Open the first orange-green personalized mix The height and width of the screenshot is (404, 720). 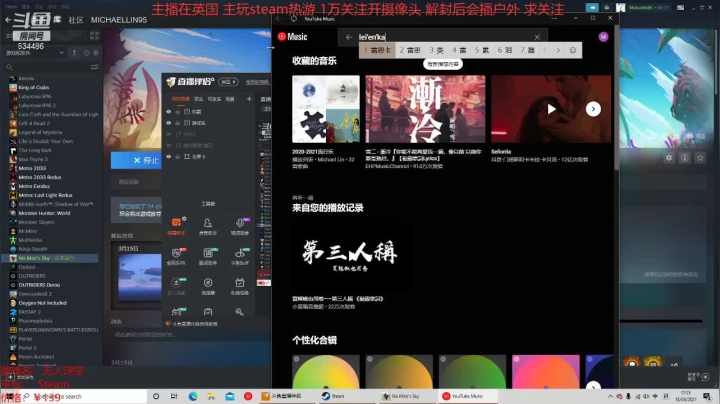click(326, 372)
